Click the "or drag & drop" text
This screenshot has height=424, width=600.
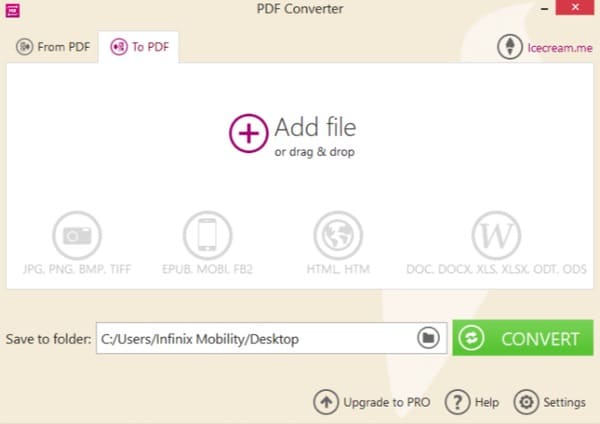click(315, 152)
